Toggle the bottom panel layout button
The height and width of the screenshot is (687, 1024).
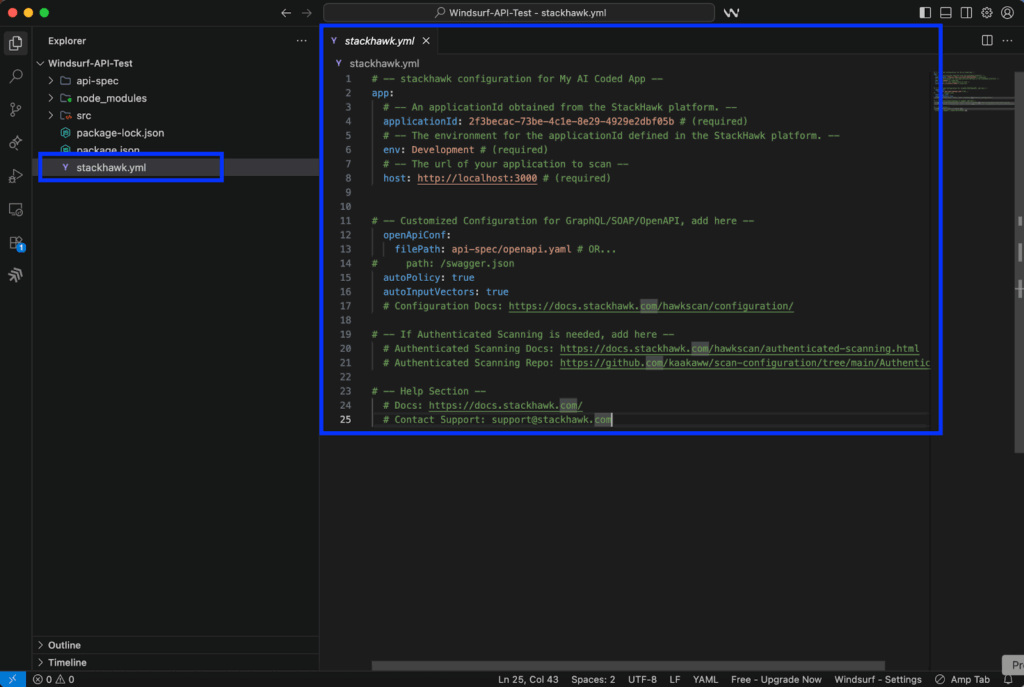tap(945, 13)
